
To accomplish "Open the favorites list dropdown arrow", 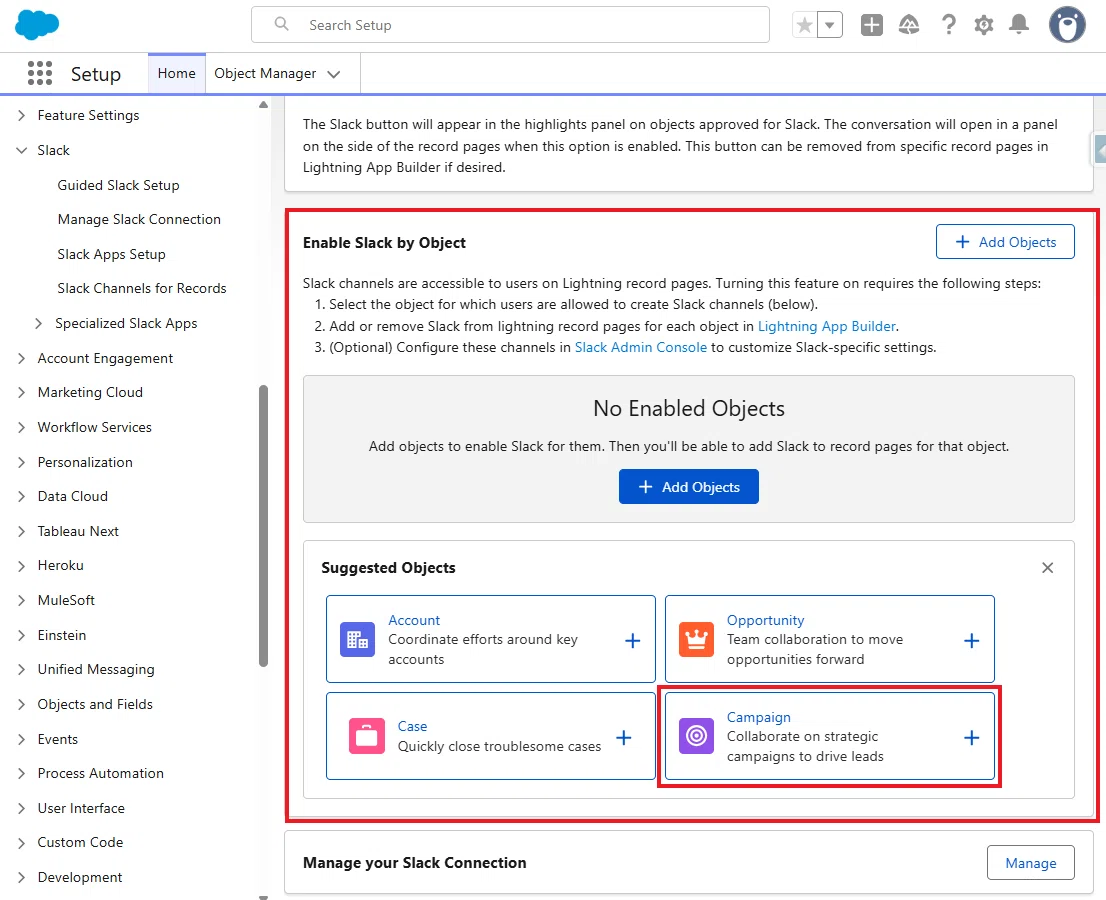I will coord(830,25).
